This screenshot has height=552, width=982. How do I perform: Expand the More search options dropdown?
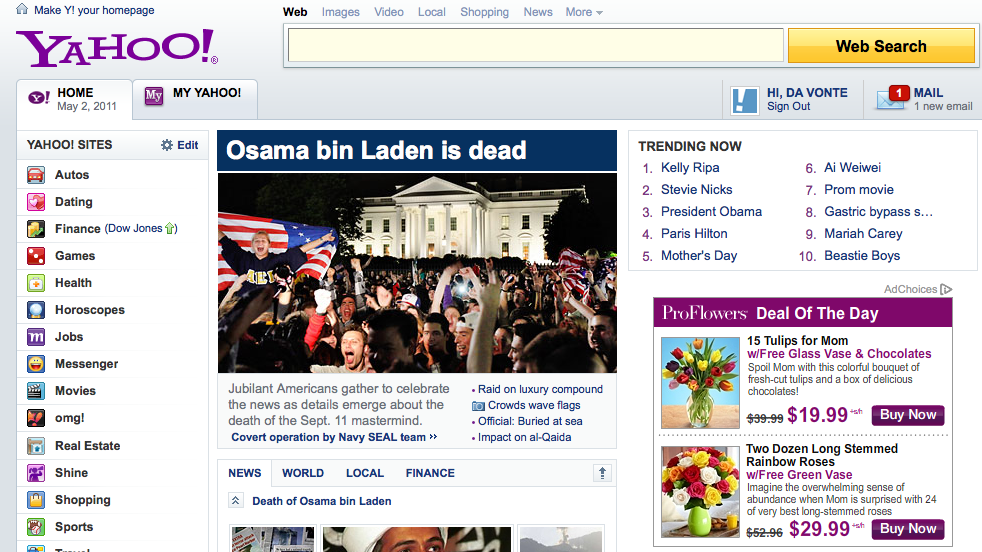tap(584, 12)
